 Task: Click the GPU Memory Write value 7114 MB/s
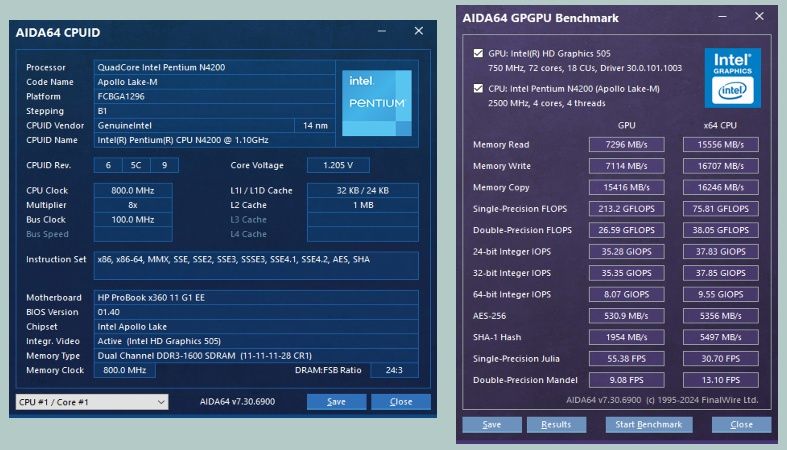coord(626,166)
